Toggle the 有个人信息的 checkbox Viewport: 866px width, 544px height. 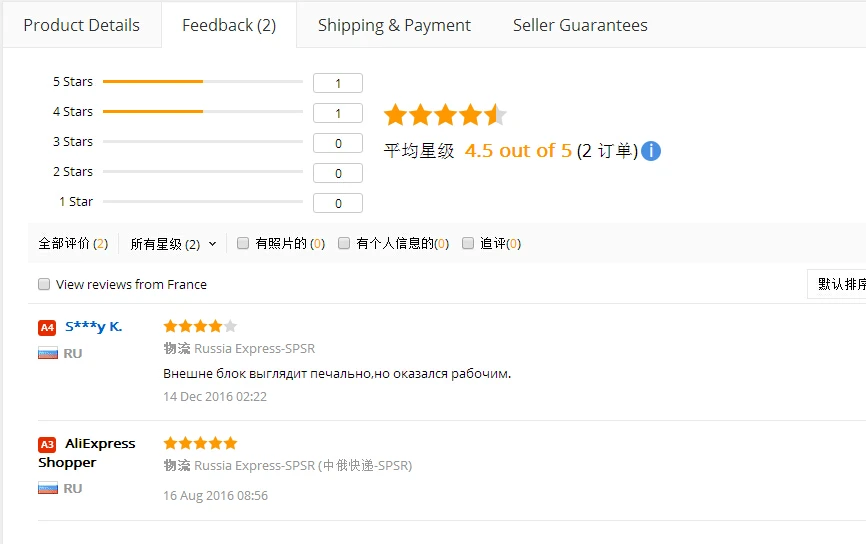344,243
